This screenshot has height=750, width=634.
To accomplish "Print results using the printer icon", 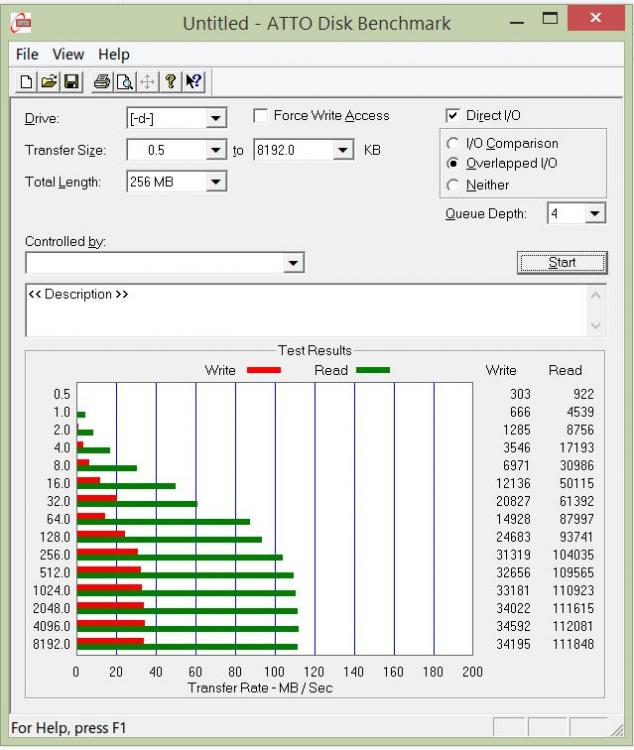I will (x=102, y=82).
